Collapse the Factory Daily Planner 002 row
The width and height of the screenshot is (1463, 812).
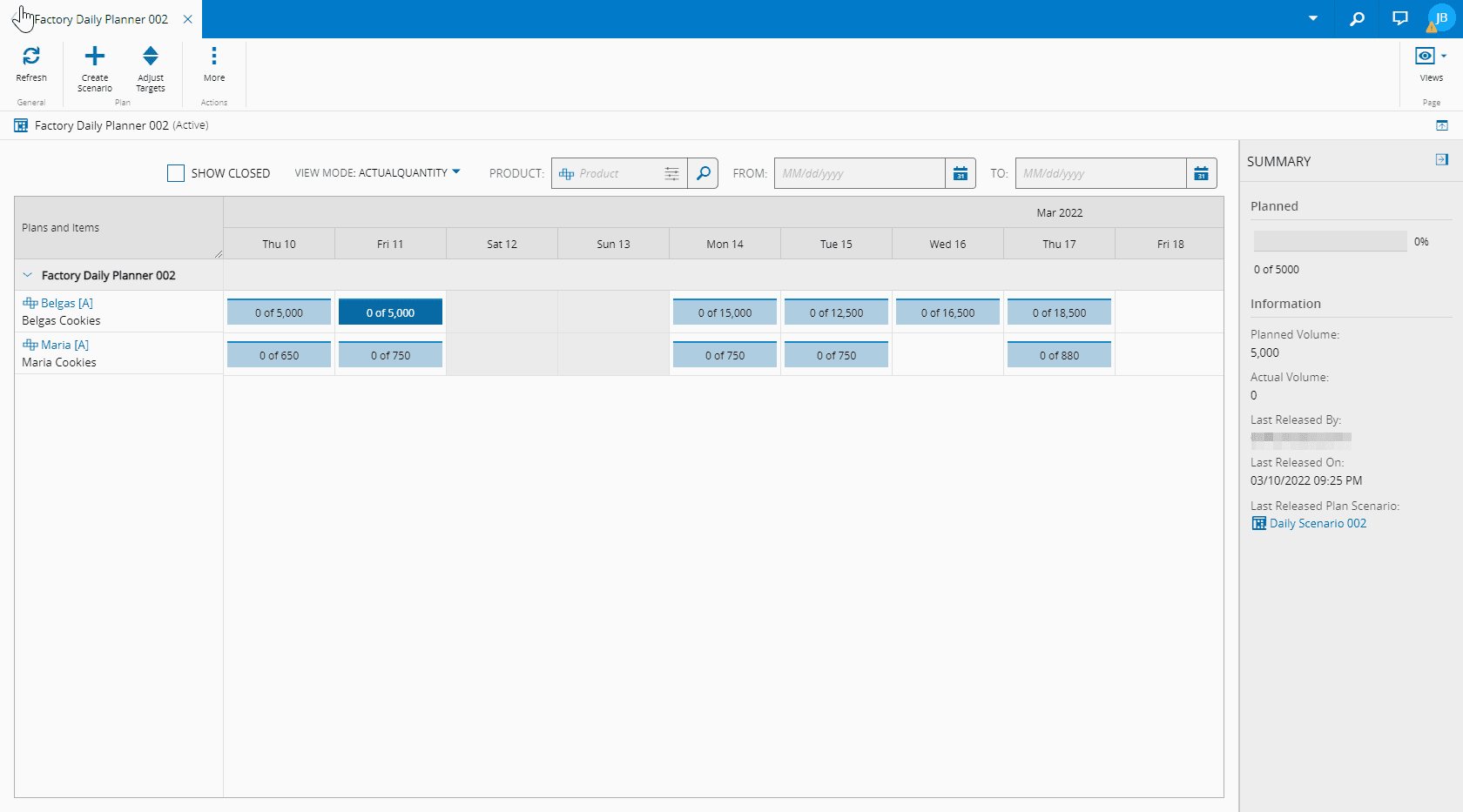pos(27,275)
